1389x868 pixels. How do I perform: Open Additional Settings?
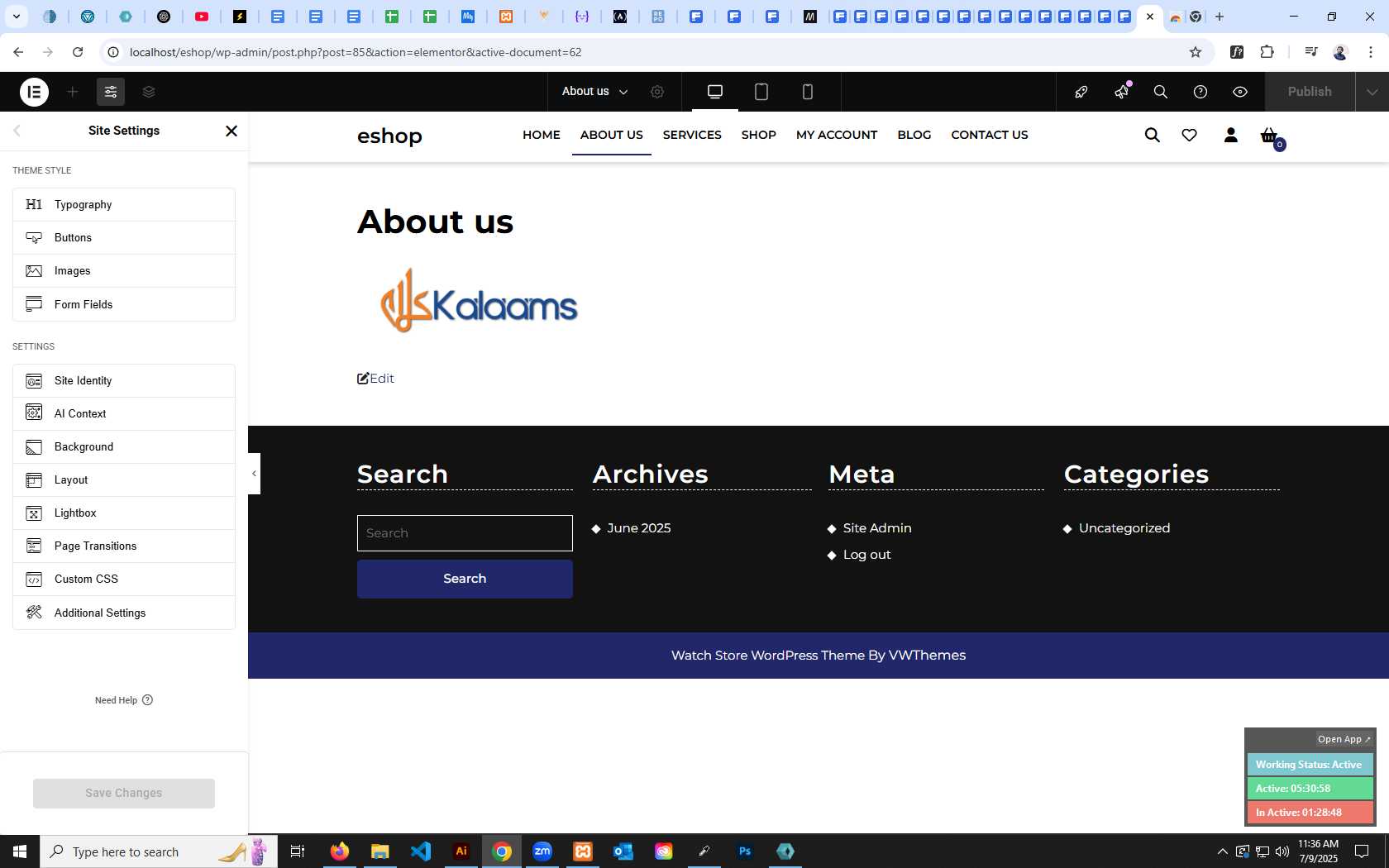point(124,613)
